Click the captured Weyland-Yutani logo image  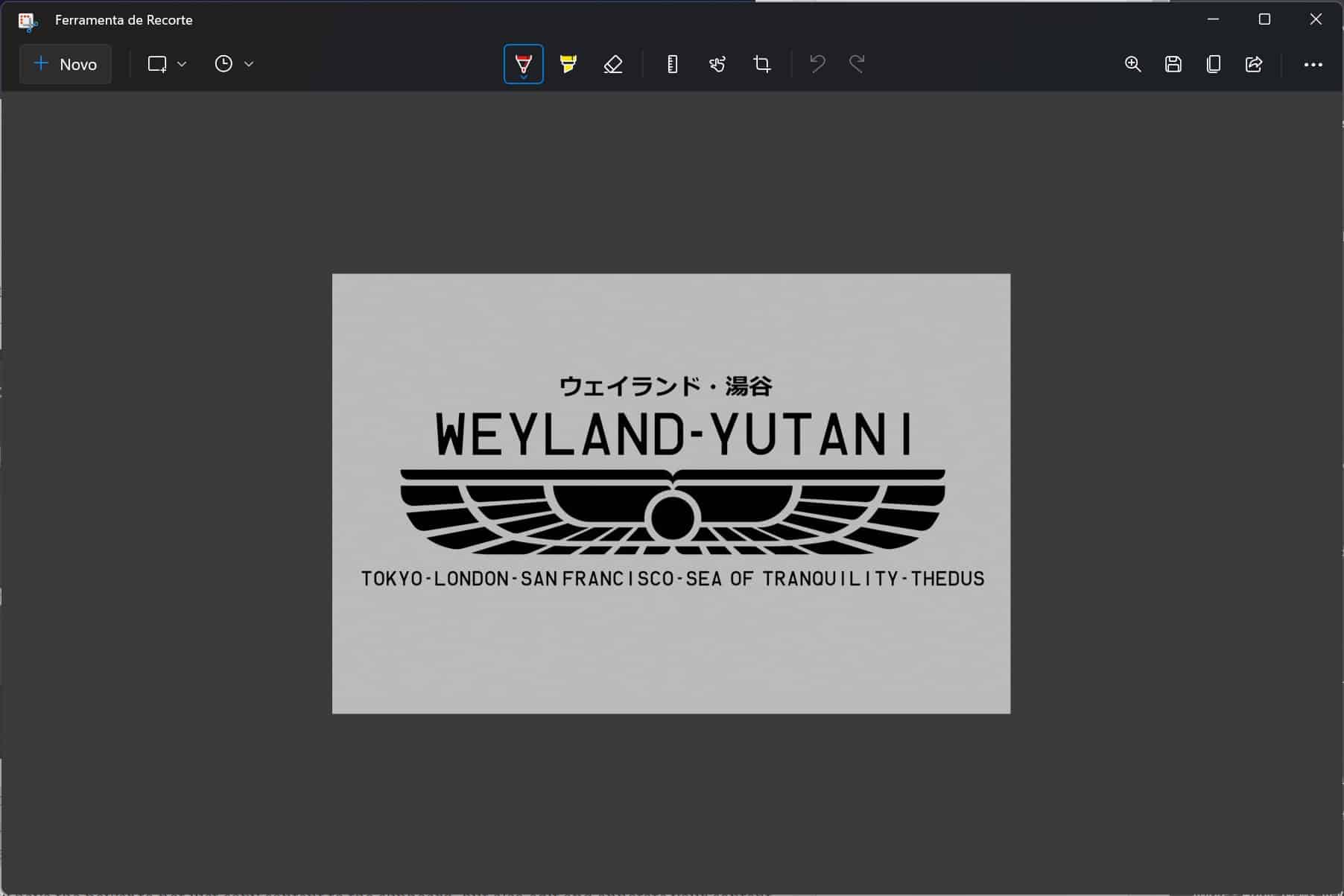click(x=671, y=493)
